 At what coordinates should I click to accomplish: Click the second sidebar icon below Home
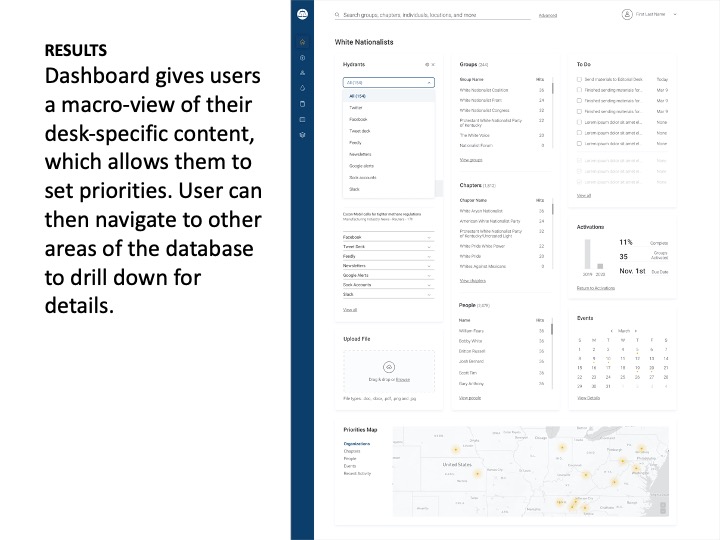(303, 58)
